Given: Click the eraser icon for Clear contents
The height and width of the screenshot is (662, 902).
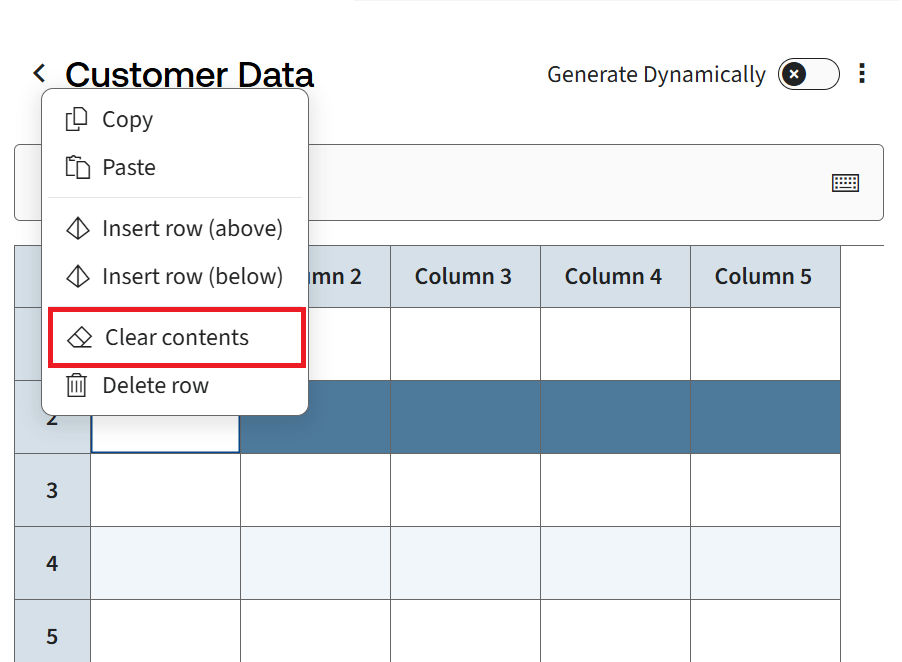Looking at the screenshot, I should coord(79,338).
